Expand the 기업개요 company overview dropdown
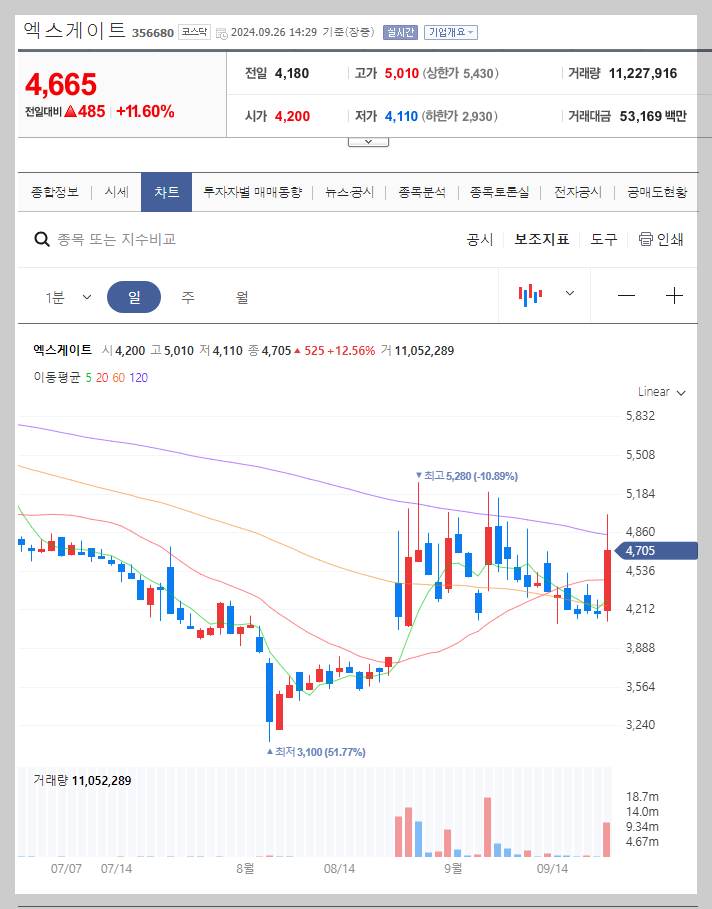712x909 pixels. tap(452, 29)
